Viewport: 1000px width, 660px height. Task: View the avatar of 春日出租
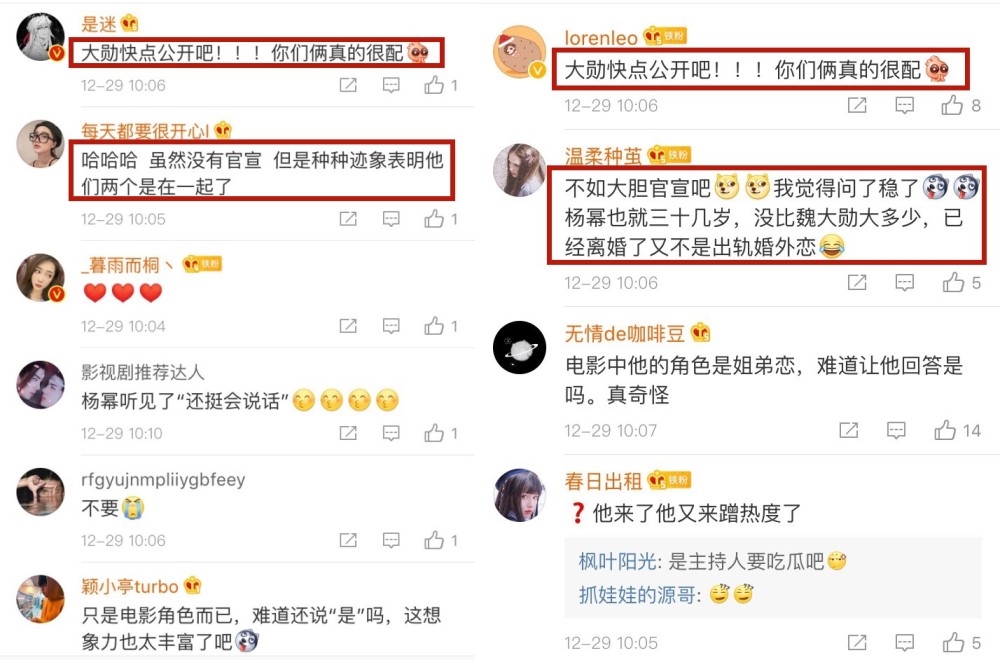pos(520,495)
